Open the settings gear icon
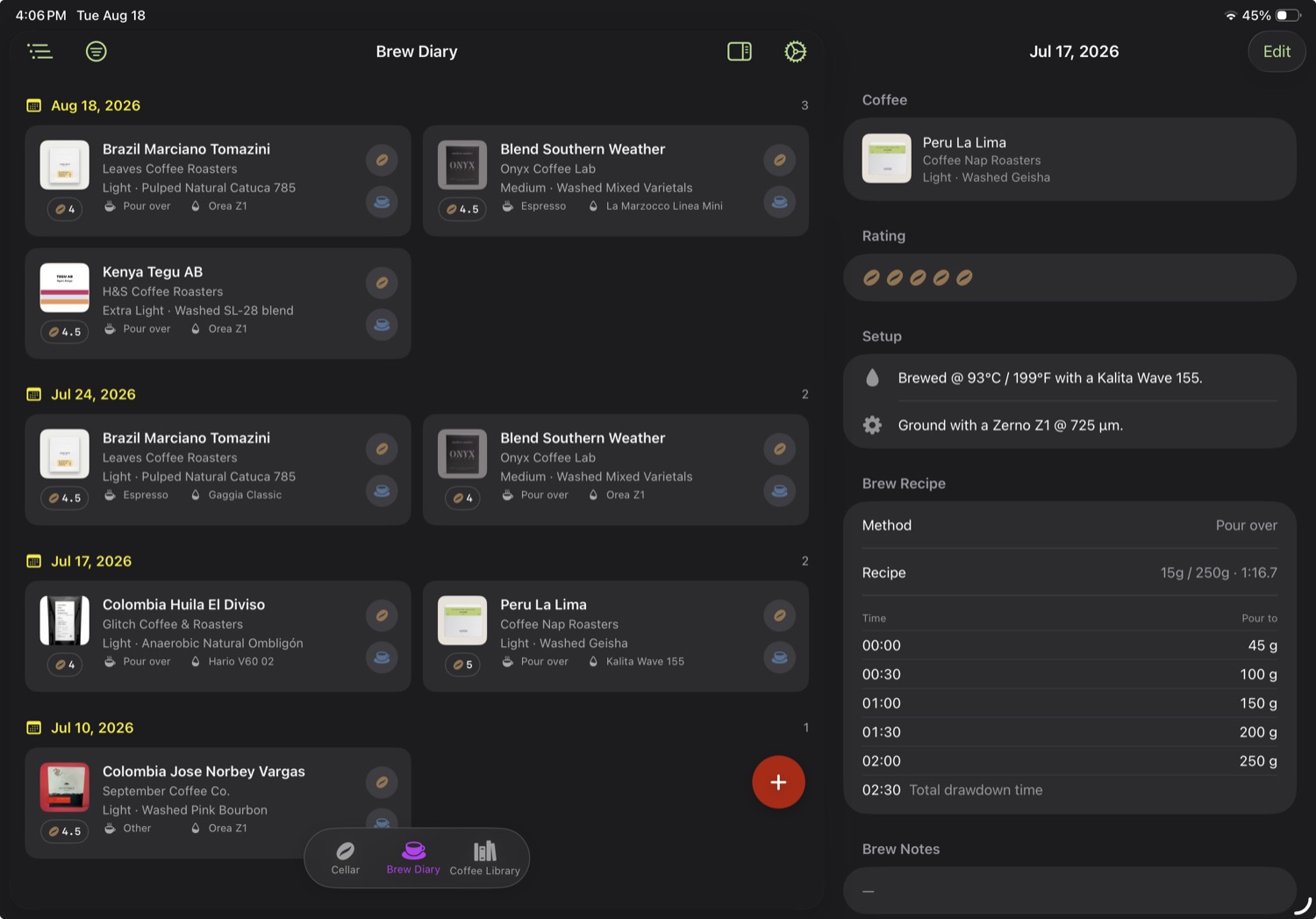Viewport: 1316px width, 919px height. [795, 52]
